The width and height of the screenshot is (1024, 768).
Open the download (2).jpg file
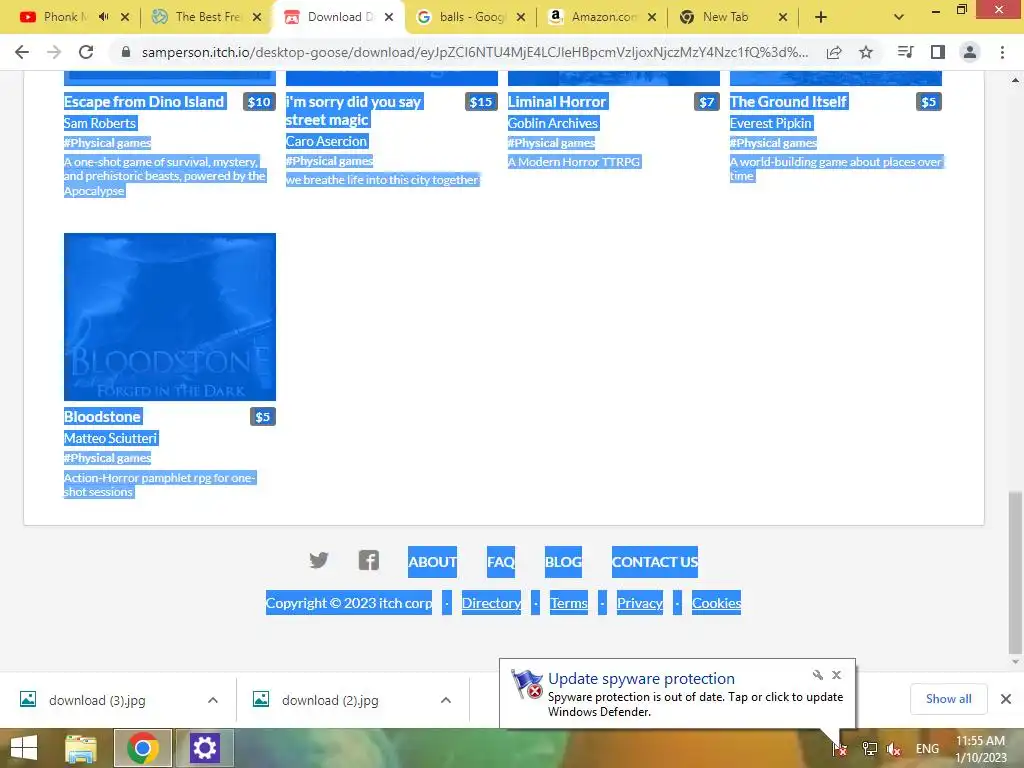click(330, 700)
